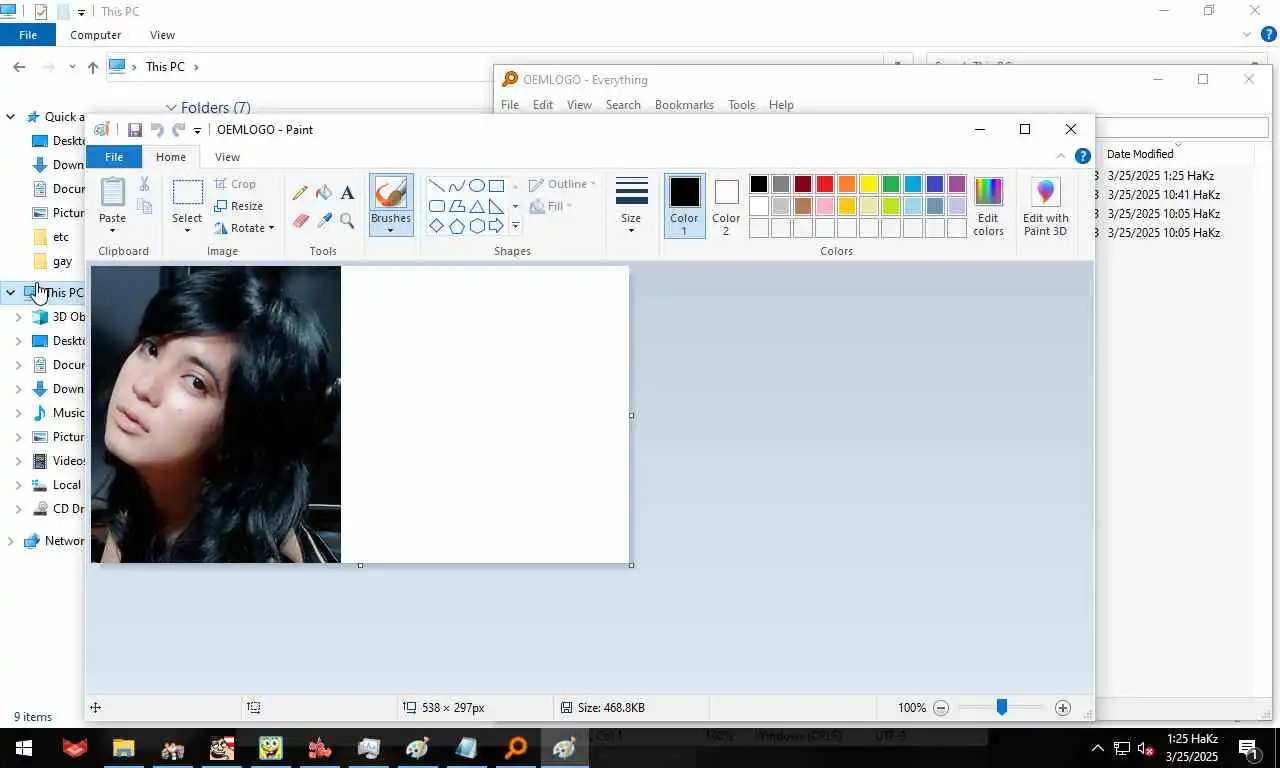Choose the Rectangle shape in shapes gallery
This screenshot has height=768, width=1280.
[496, 186]
